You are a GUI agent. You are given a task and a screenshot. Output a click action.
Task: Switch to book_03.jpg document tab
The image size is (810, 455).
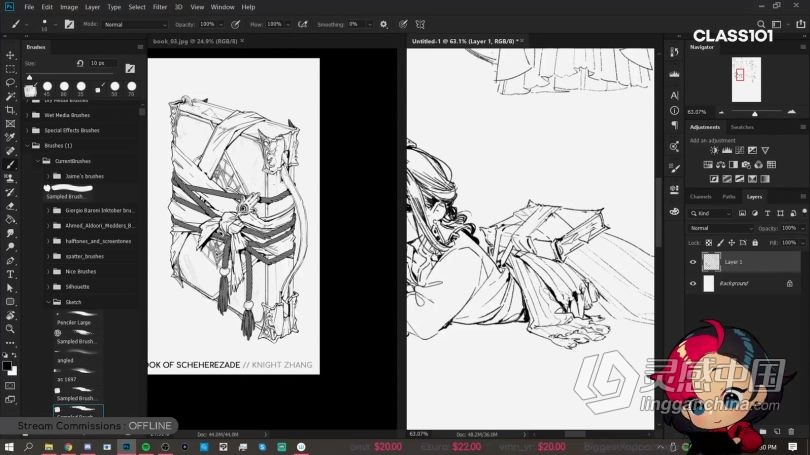tap(195, 41)
